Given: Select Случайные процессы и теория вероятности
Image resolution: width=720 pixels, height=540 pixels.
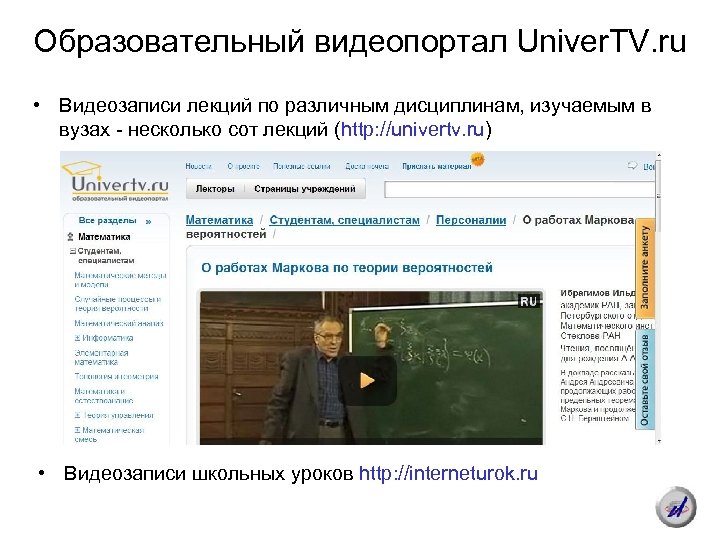Looking at the screenshot, I should pyautogui.click(x=118, y=304).
